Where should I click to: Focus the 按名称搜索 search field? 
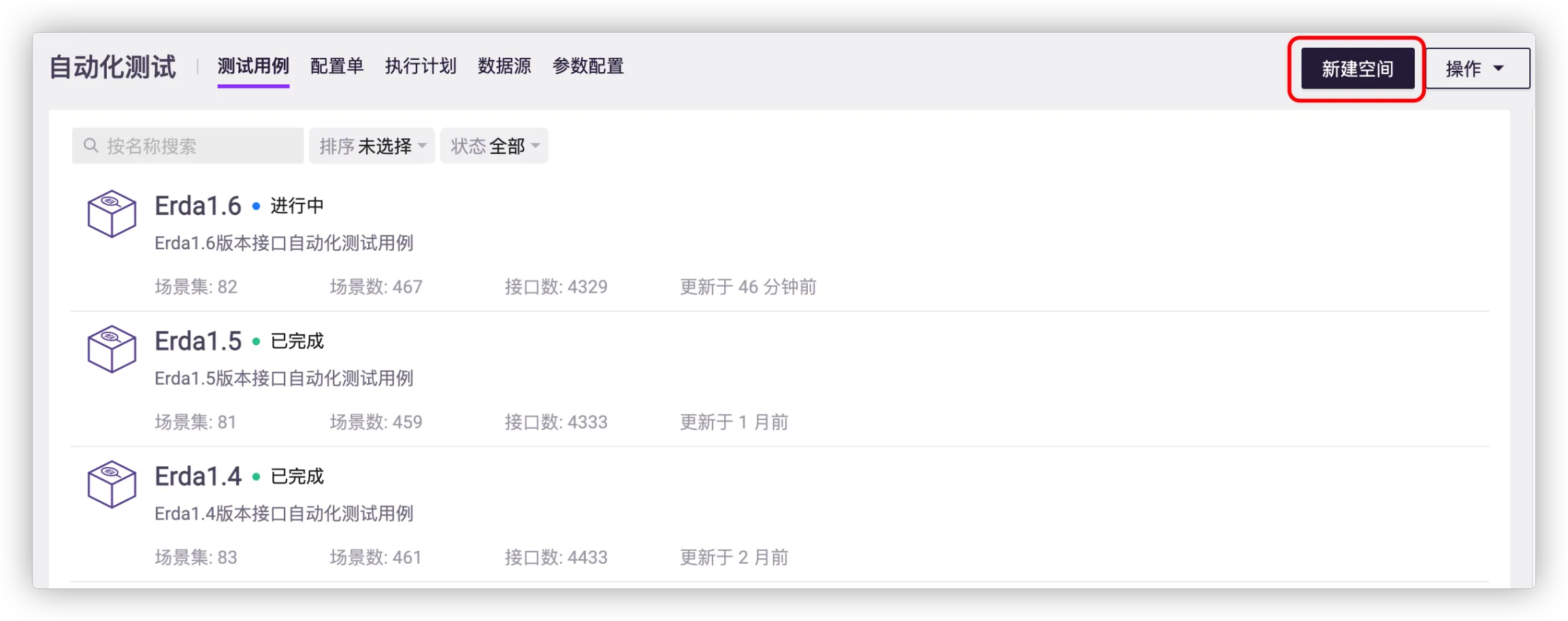[197, 146]
